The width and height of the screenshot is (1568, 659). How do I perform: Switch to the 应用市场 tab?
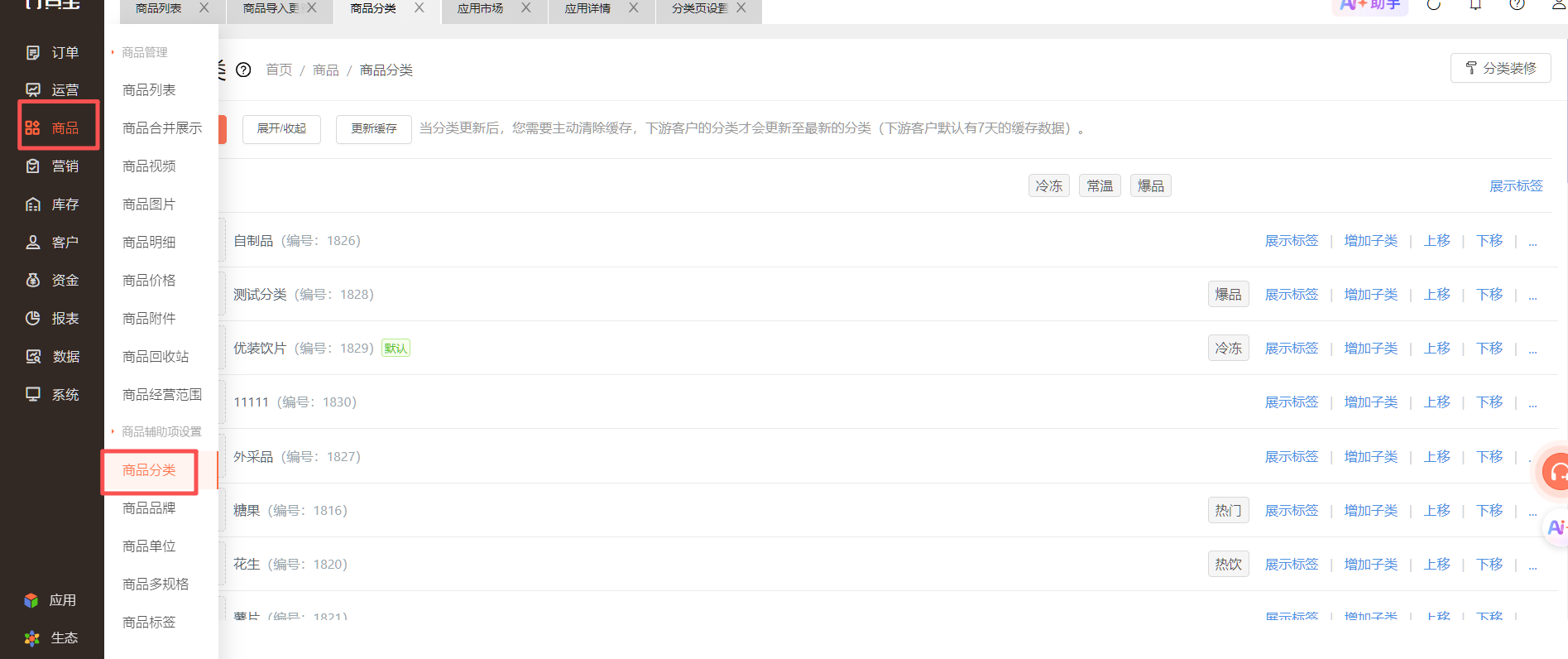point(481,8)
